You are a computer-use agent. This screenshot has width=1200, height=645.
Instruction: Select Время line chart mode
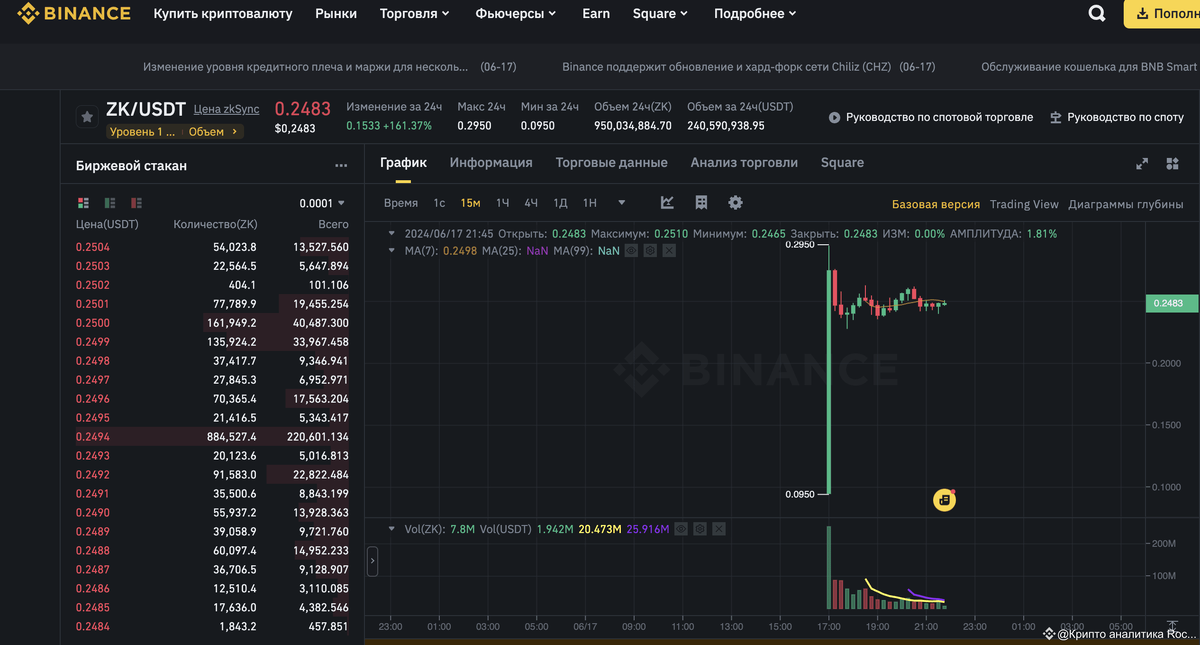(x=401, y=203)
